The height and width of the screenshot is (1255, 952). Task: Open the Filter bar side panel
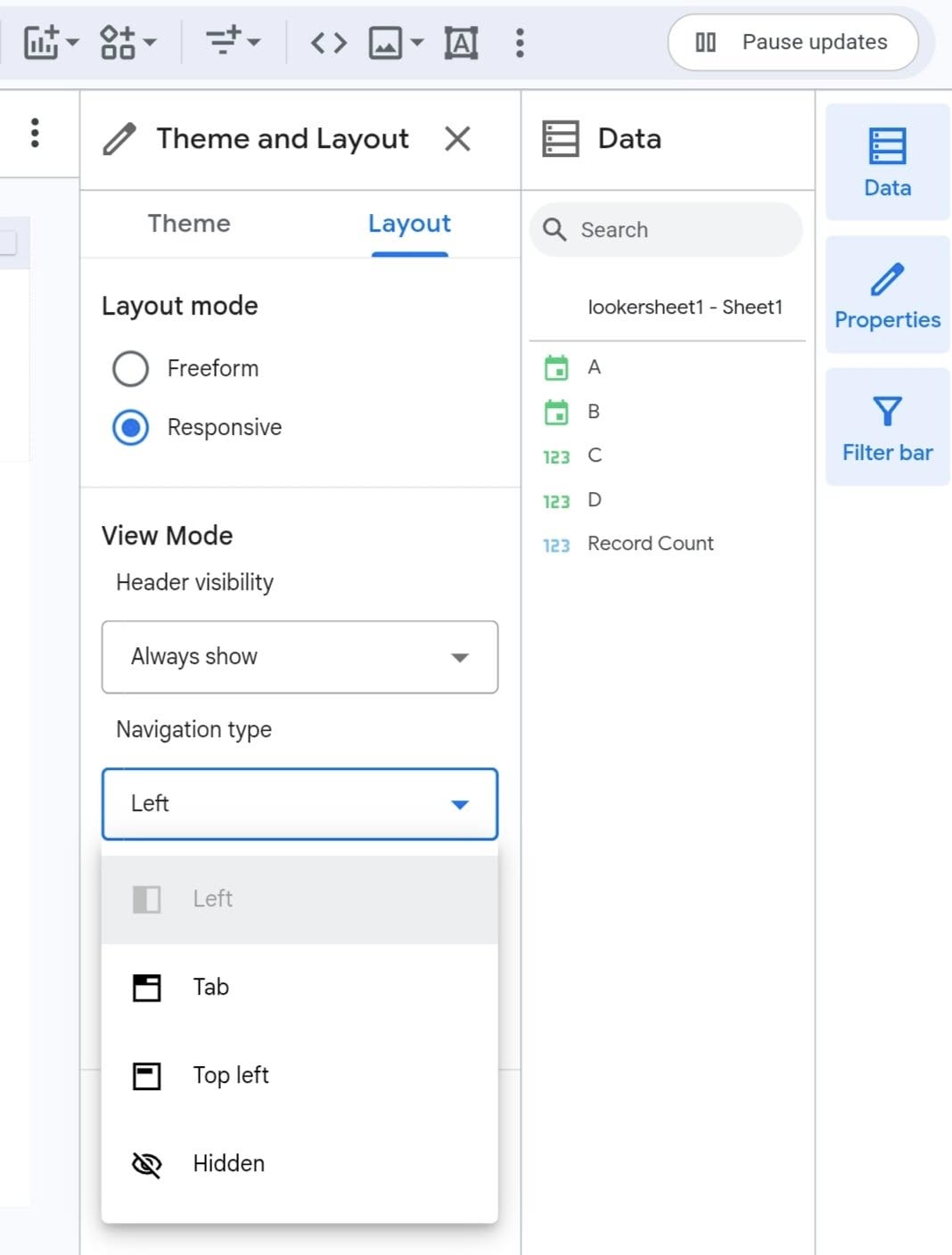pyautogui.click(x=887, y=428)
